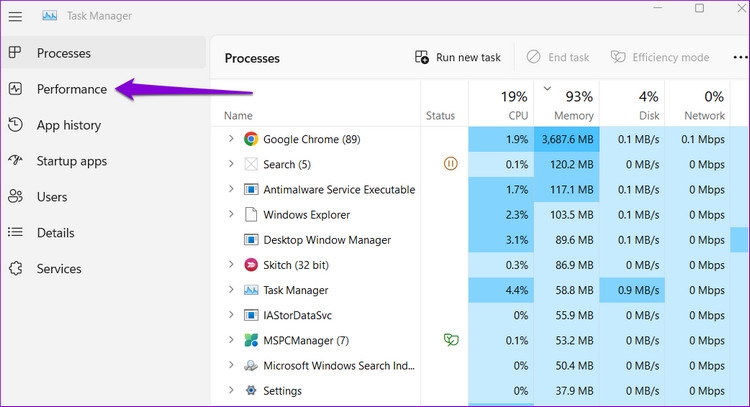The width and height of the screenshot is (750, 407).
Task: Click the Startup apps gauge icon
Action: (x=15, y=161)
